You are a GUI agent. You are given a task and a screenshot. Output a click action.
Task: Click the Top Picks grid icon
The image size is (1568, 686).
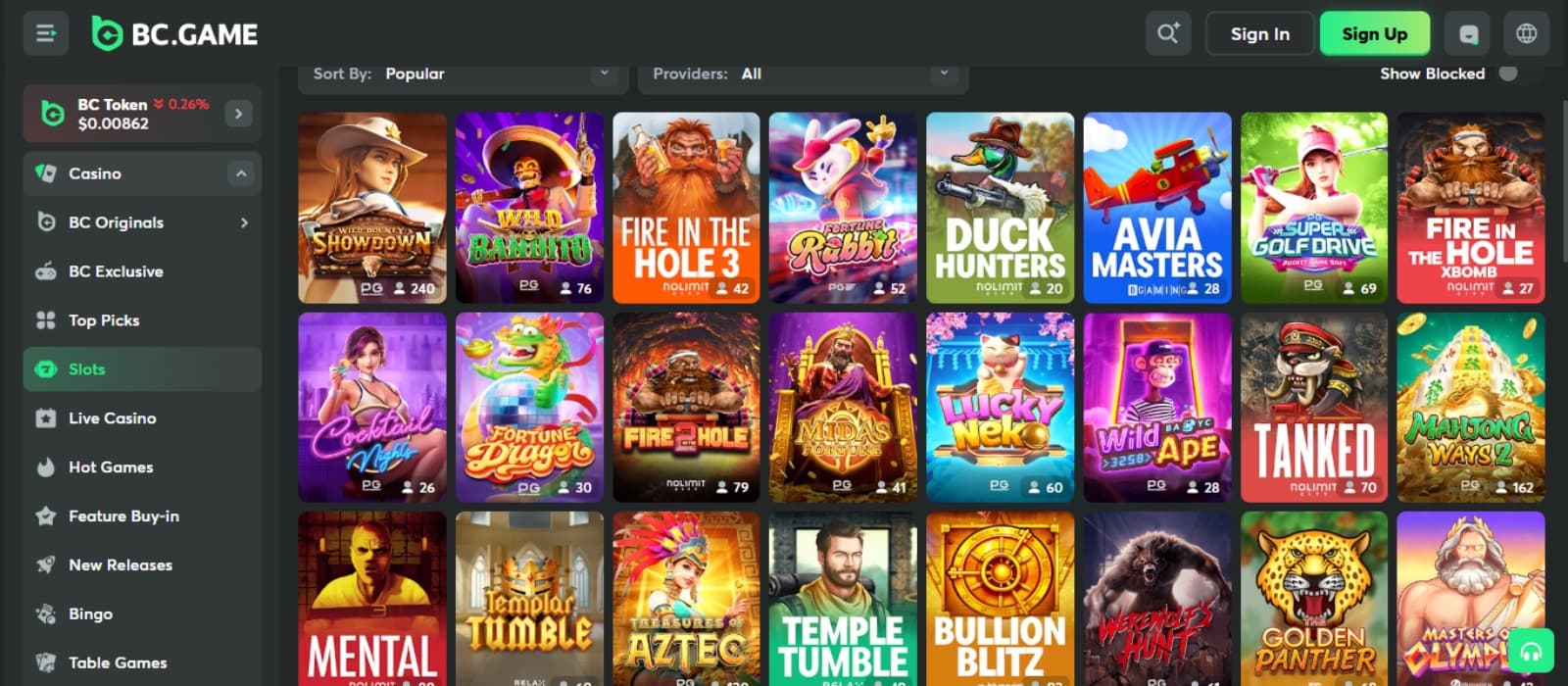(x=45, y=320)
